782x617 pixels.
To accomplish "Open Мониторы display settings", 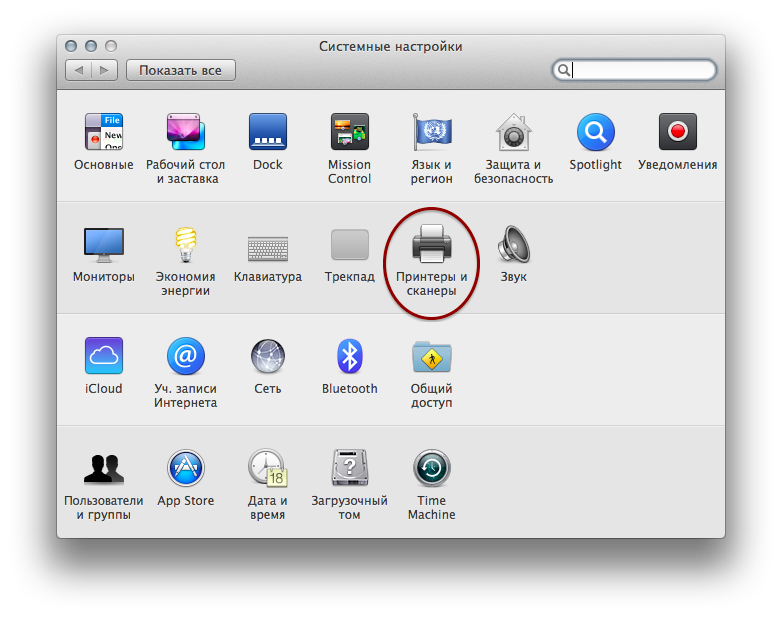I will click(104, 244).
